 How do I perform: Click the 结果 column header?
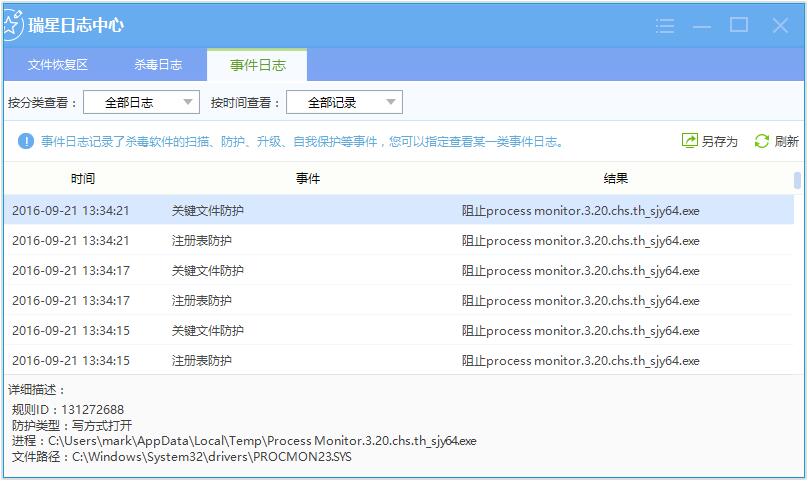(616, 178)
